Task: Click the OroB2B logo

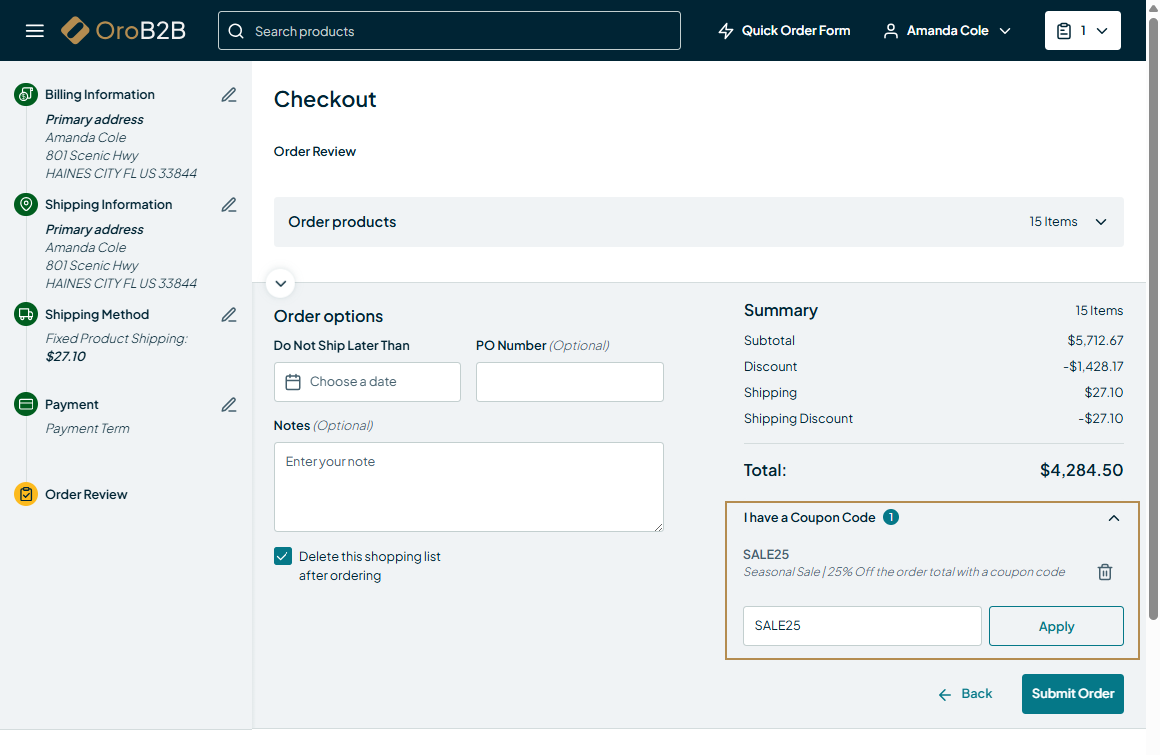Action: click(x=124, y=31)
